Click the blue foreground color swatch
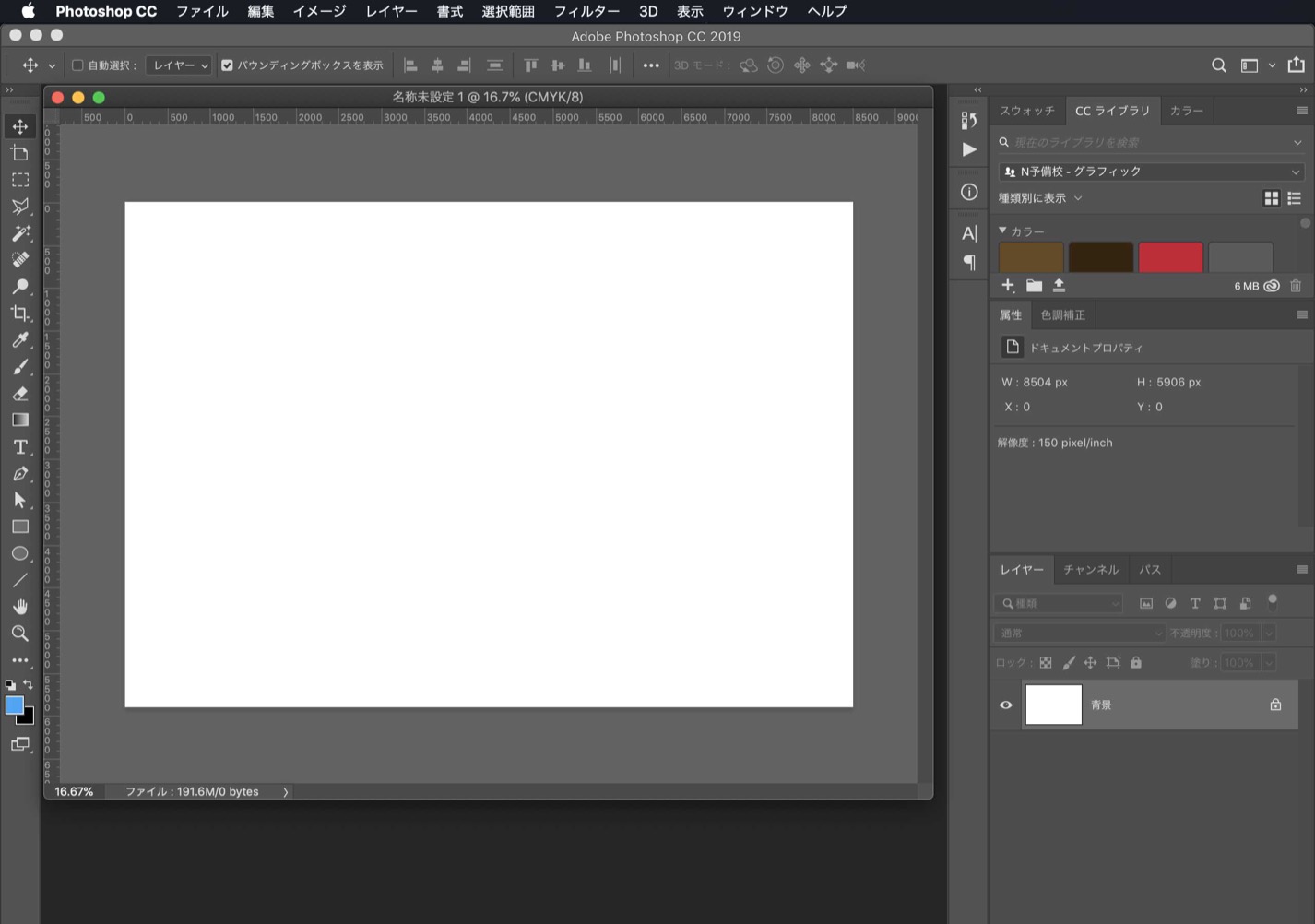The image size is (1315, 924). (14, 705)
